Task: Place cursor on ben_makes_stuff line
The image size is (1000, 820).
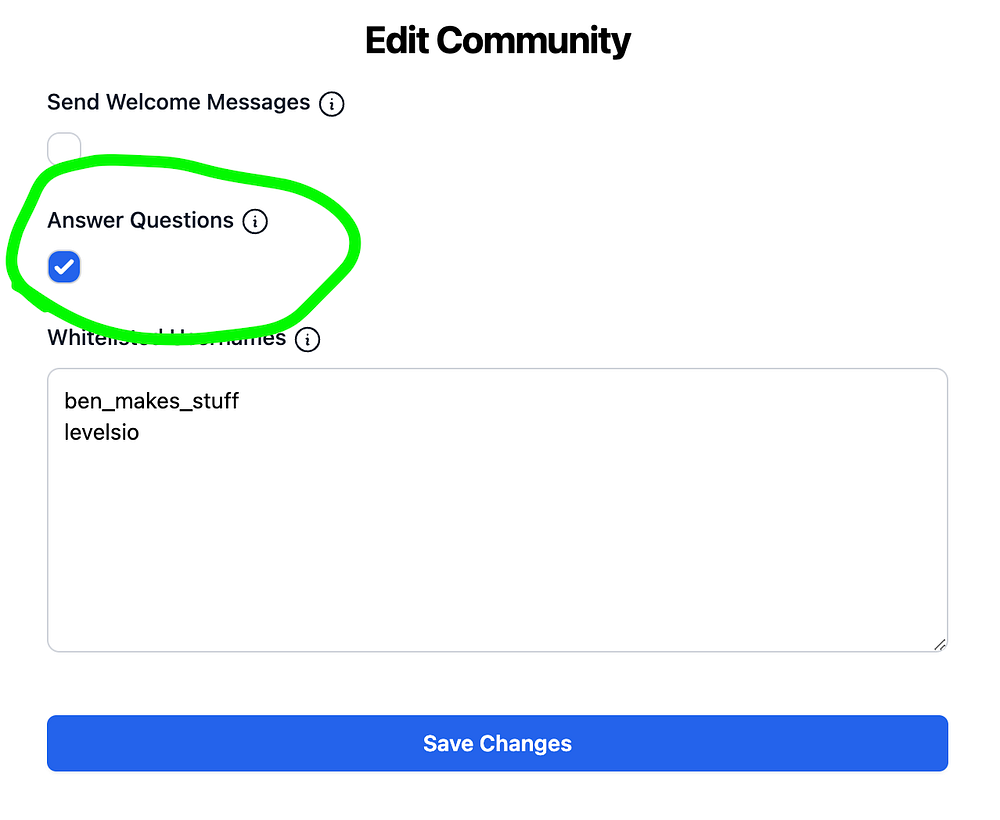Action: pyautogui.click(x=152, y=401)
